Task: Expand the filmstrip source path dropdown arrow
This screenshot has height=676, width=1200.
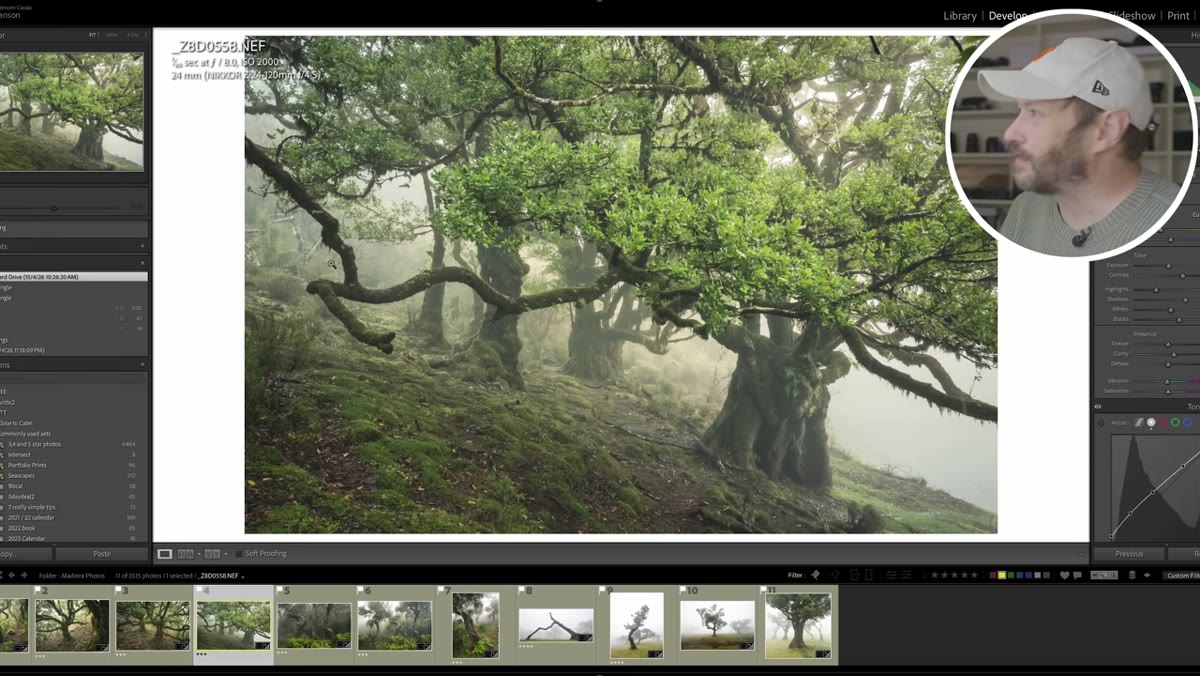Action: pos(242,576)
